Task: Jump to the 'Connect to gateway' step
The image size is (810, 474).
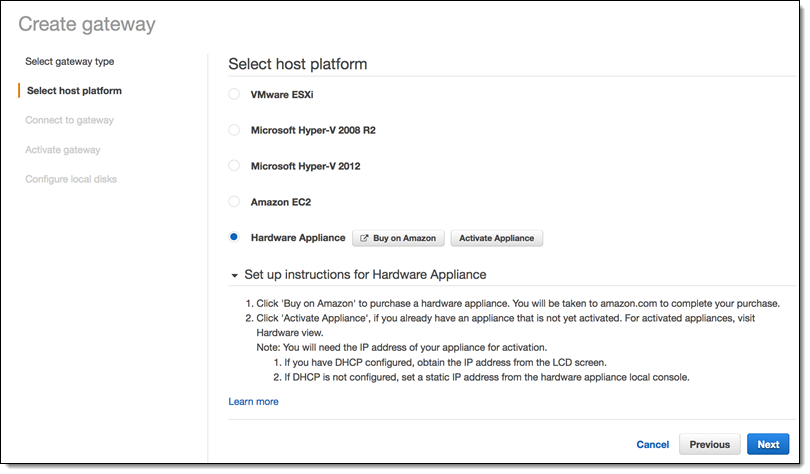Action: [69, 120]
